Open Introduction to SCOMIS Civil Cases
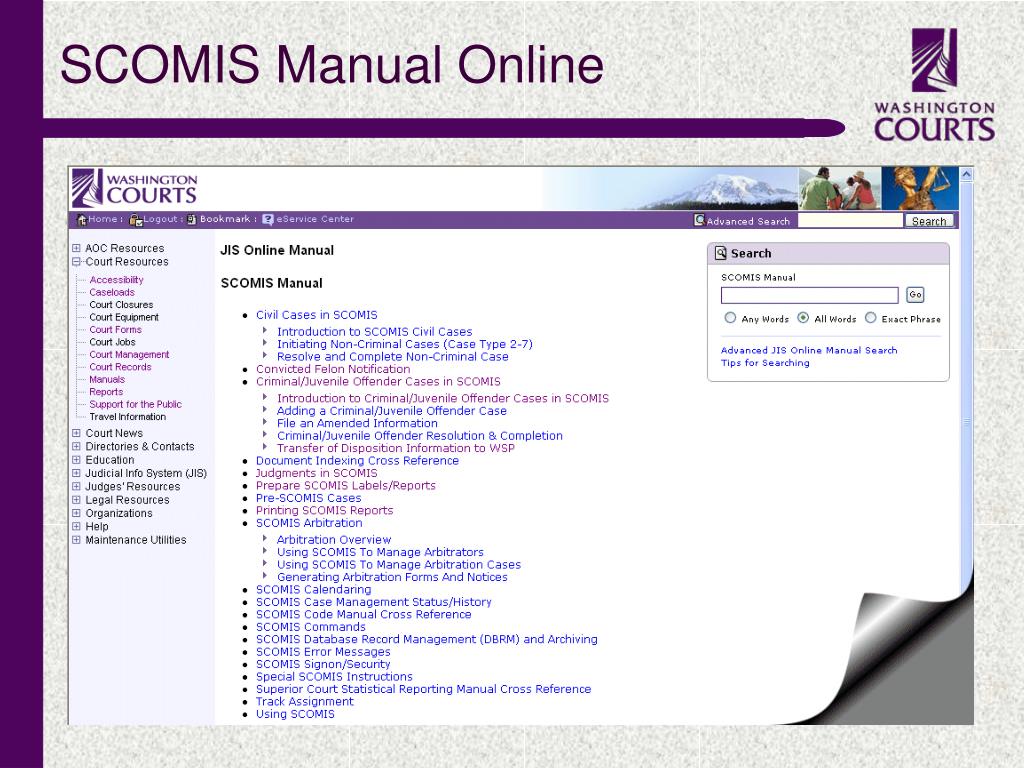 [374, 332]
